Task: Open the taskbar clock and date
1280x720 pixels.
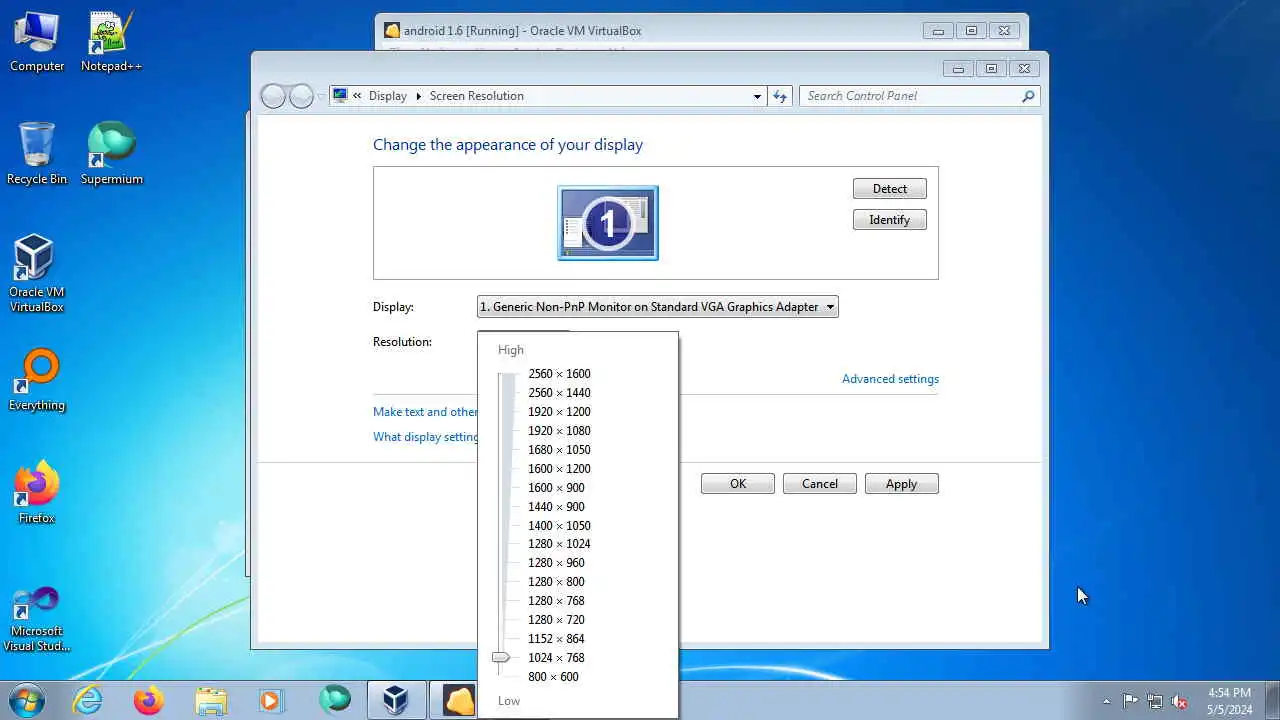Action: (x=1229, y=701)
